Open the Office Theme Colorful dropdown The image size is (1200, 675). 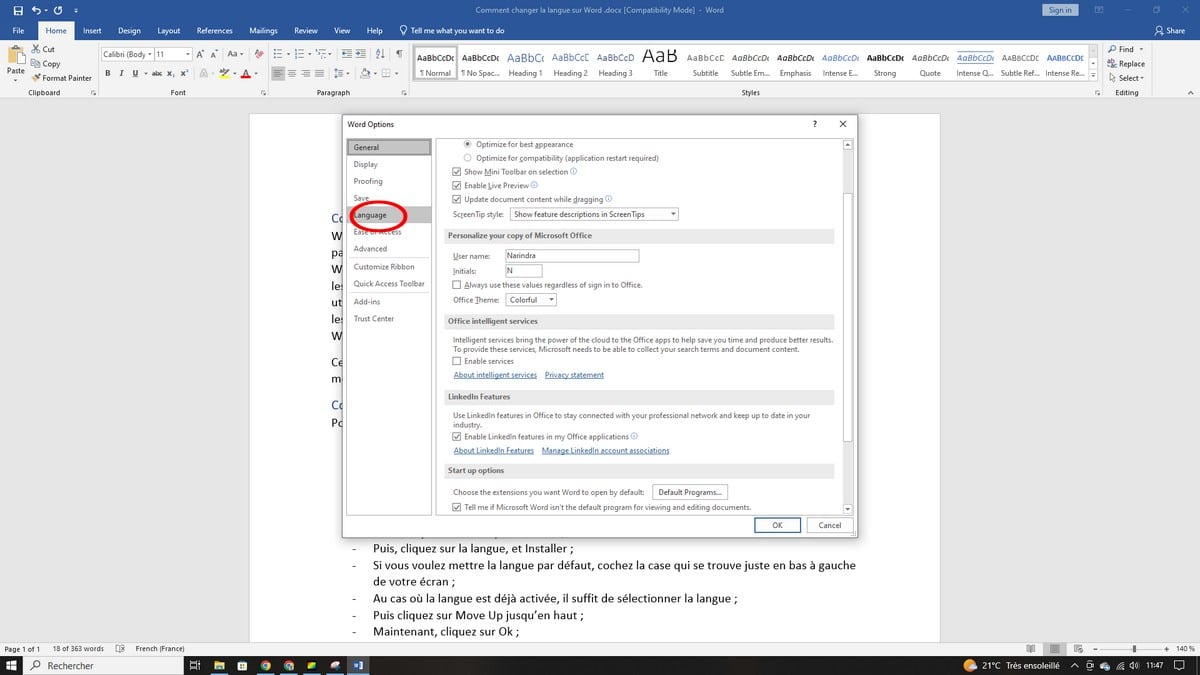(531, 300)
